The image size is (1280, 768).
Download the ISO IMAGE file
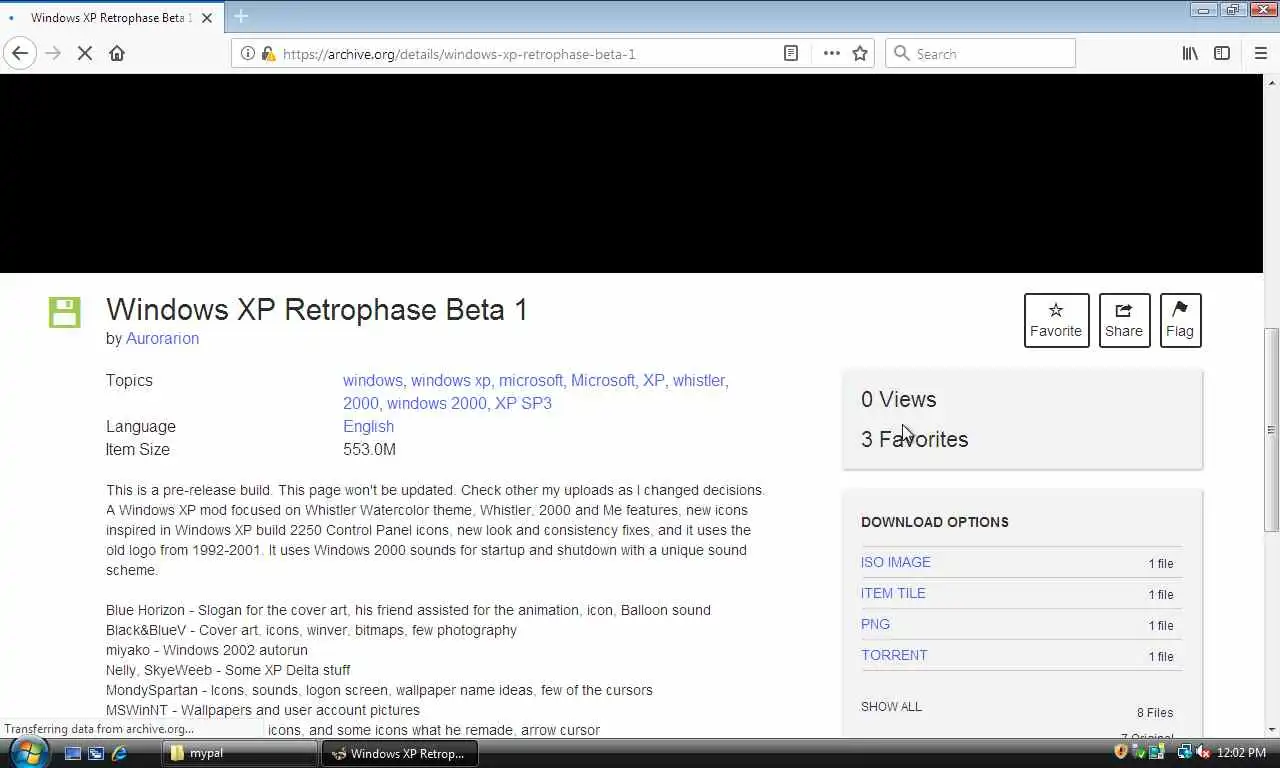coord(896,563)
